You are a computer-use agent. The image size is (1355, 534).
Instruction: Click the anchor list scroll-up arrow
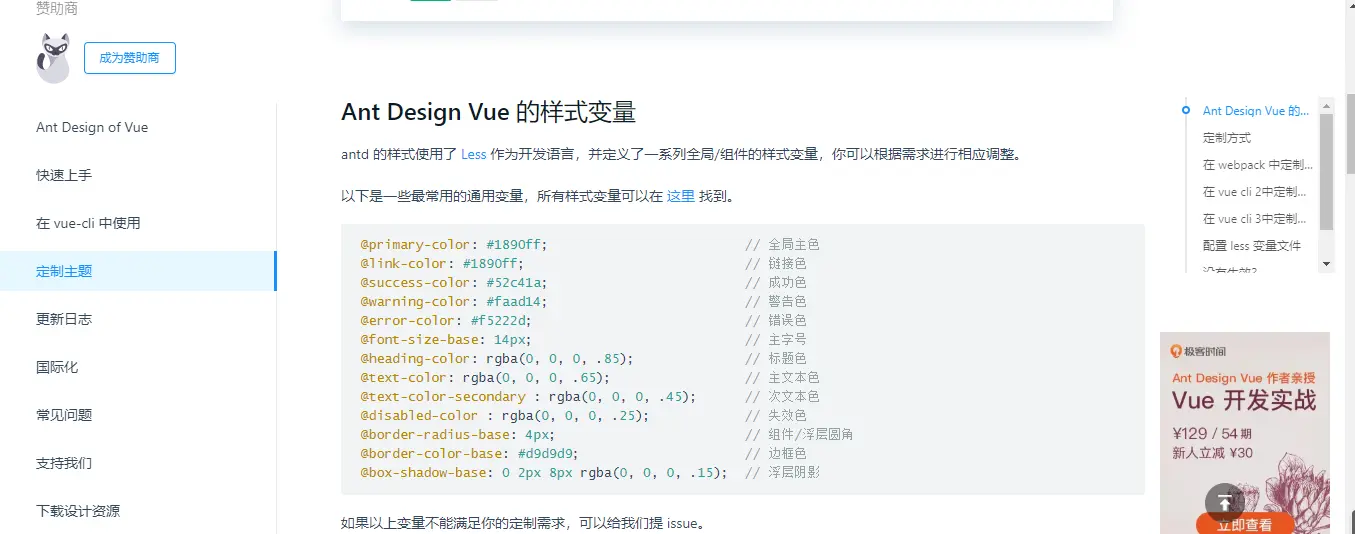click(1327, 104)
